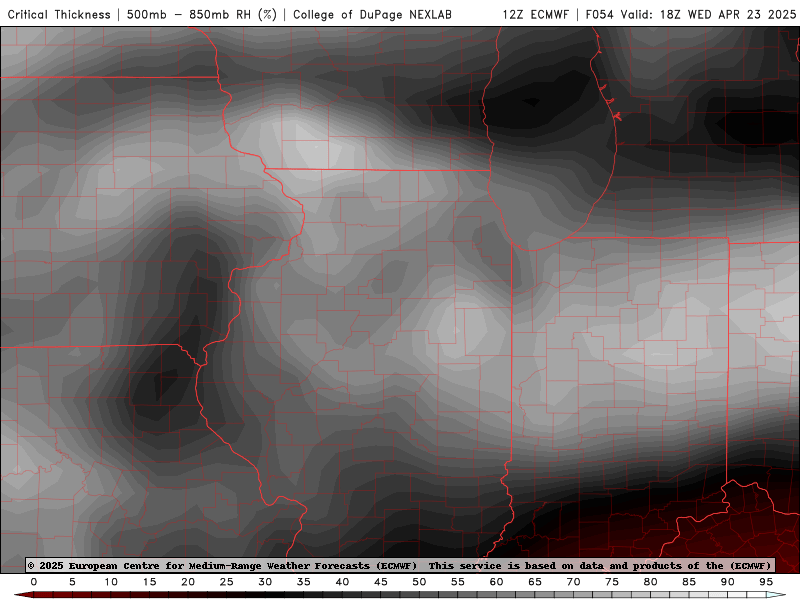The height and width of the screenshot is (600, 800).
Task: Click the 80 value on the color scale
Action: tap(651, 582)
